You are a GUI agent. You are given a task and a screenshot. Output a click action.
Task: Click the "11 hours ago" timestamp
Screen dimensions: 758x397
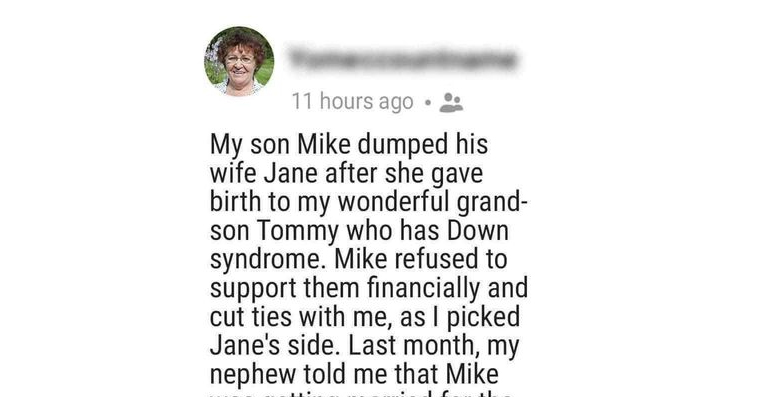coord(352,102)
